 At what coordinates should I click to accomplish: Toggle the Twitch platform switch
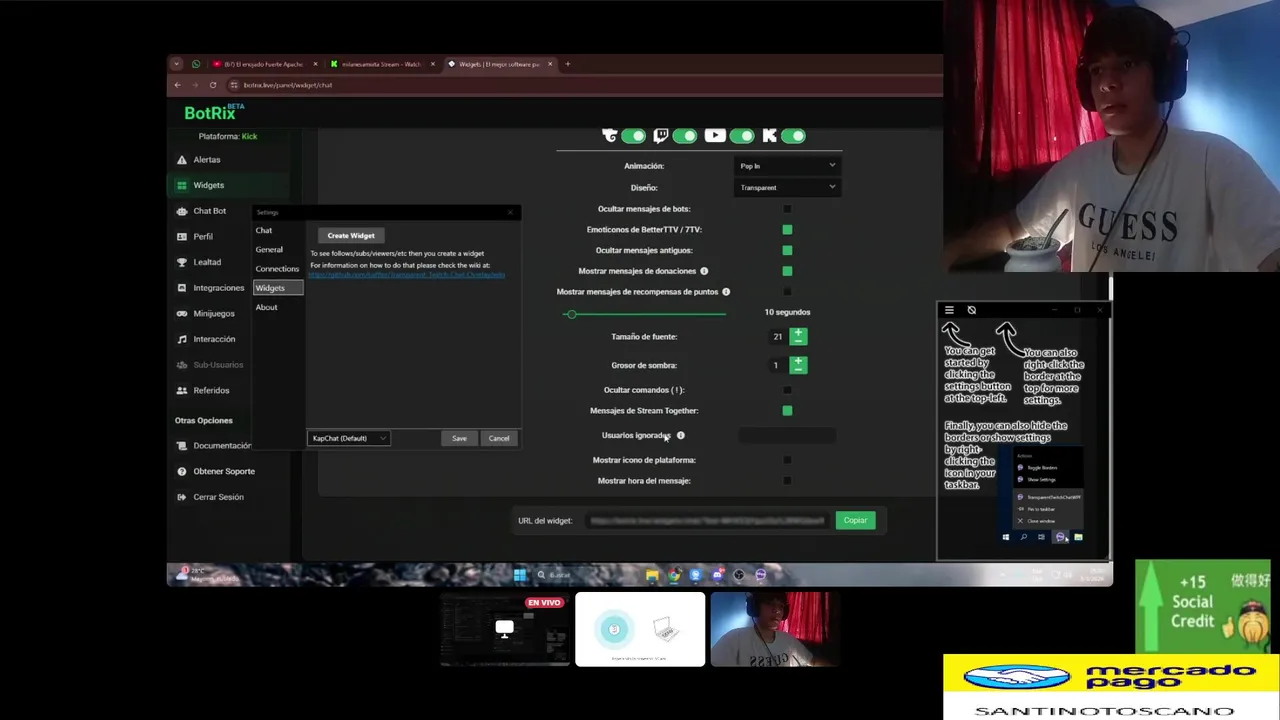tap(685, 136)
